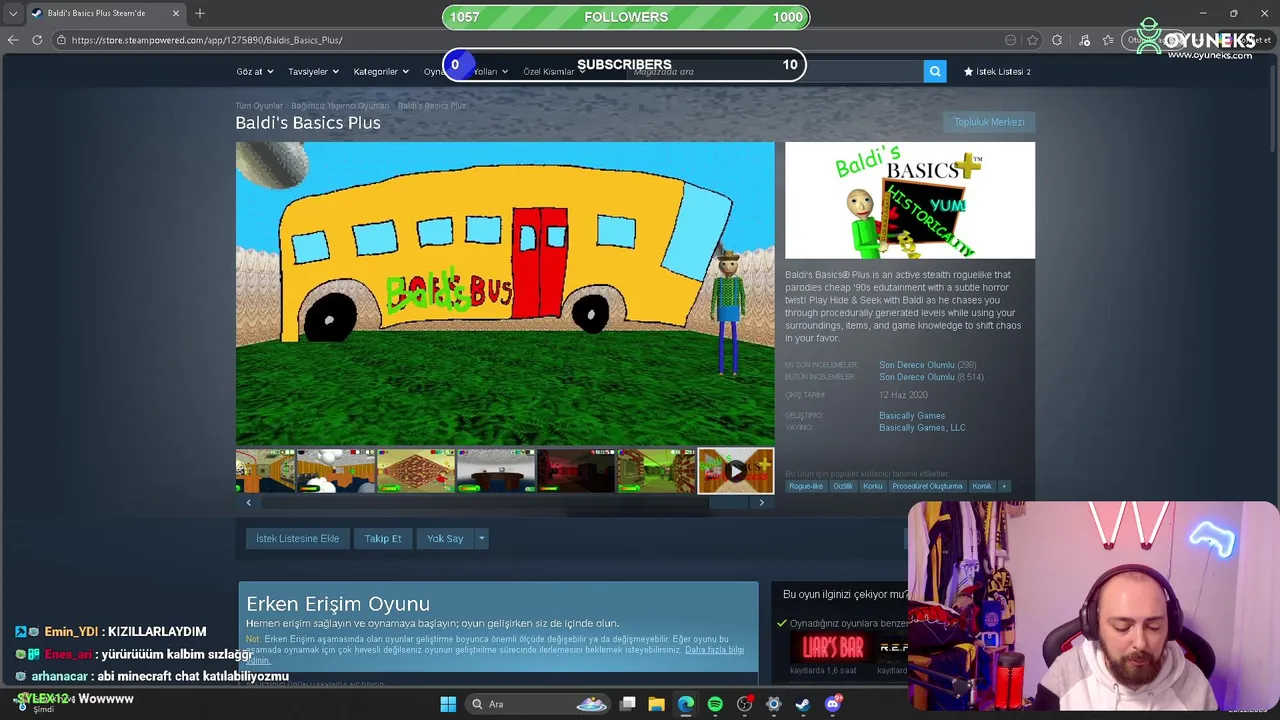
Task: Open Steam client from taskbar
Action: [802, 704]
